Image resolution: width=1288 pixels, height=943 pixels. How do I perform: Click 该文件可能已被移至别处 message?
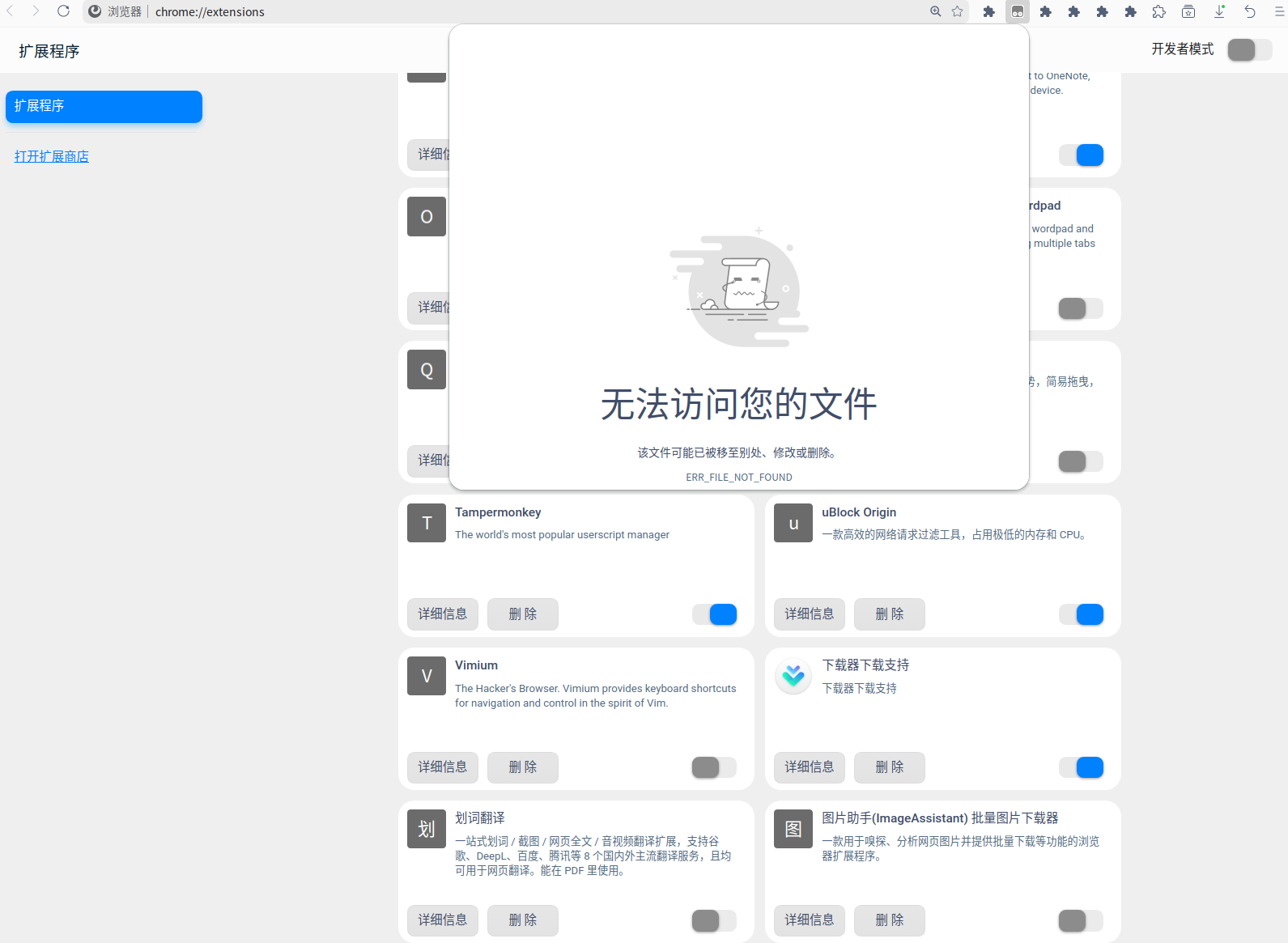(x=738, y=452)
